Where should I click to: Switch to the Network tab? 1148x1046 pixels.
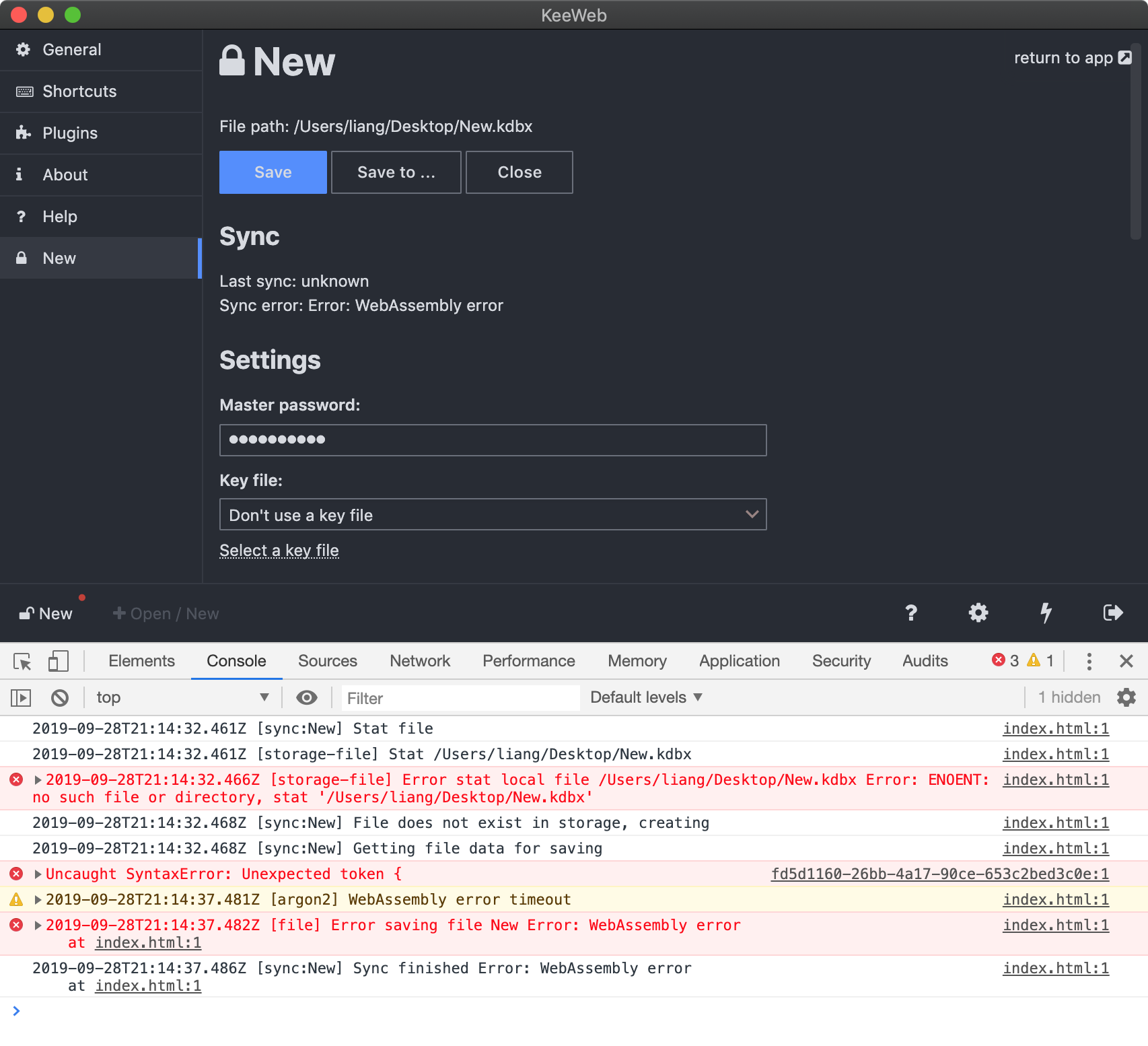coord(420,661)
